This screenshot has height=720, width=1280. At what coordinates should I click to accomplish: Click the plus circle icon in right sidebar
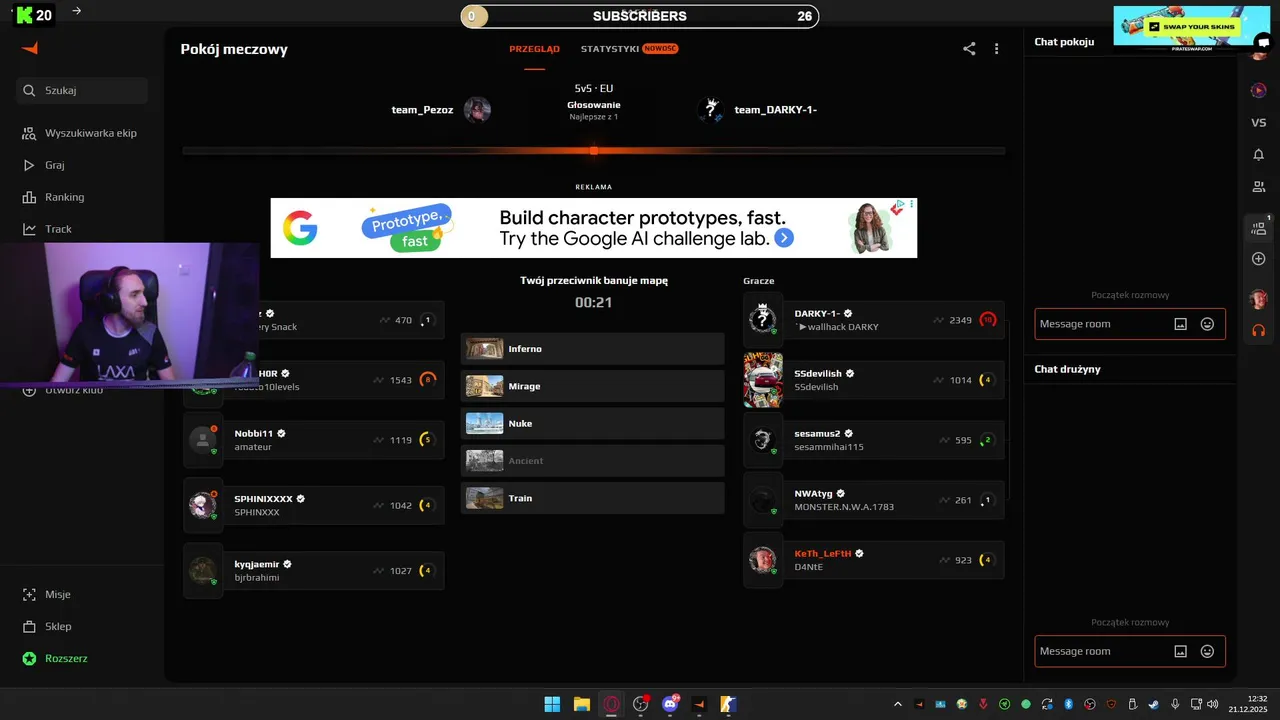[1258, 259]
